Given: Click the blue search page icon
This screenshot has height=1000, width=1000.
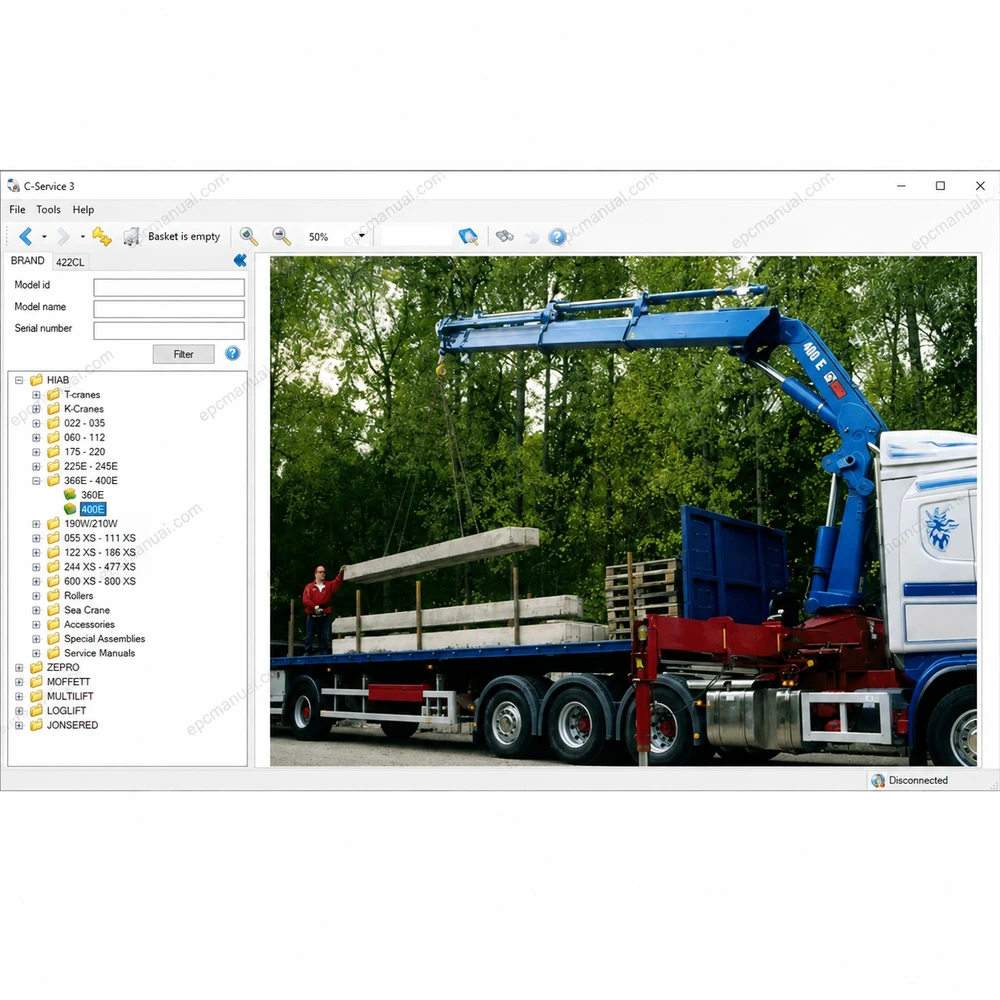Looking at the screenshot, I should pyautogui.click(x=468, y=237).
